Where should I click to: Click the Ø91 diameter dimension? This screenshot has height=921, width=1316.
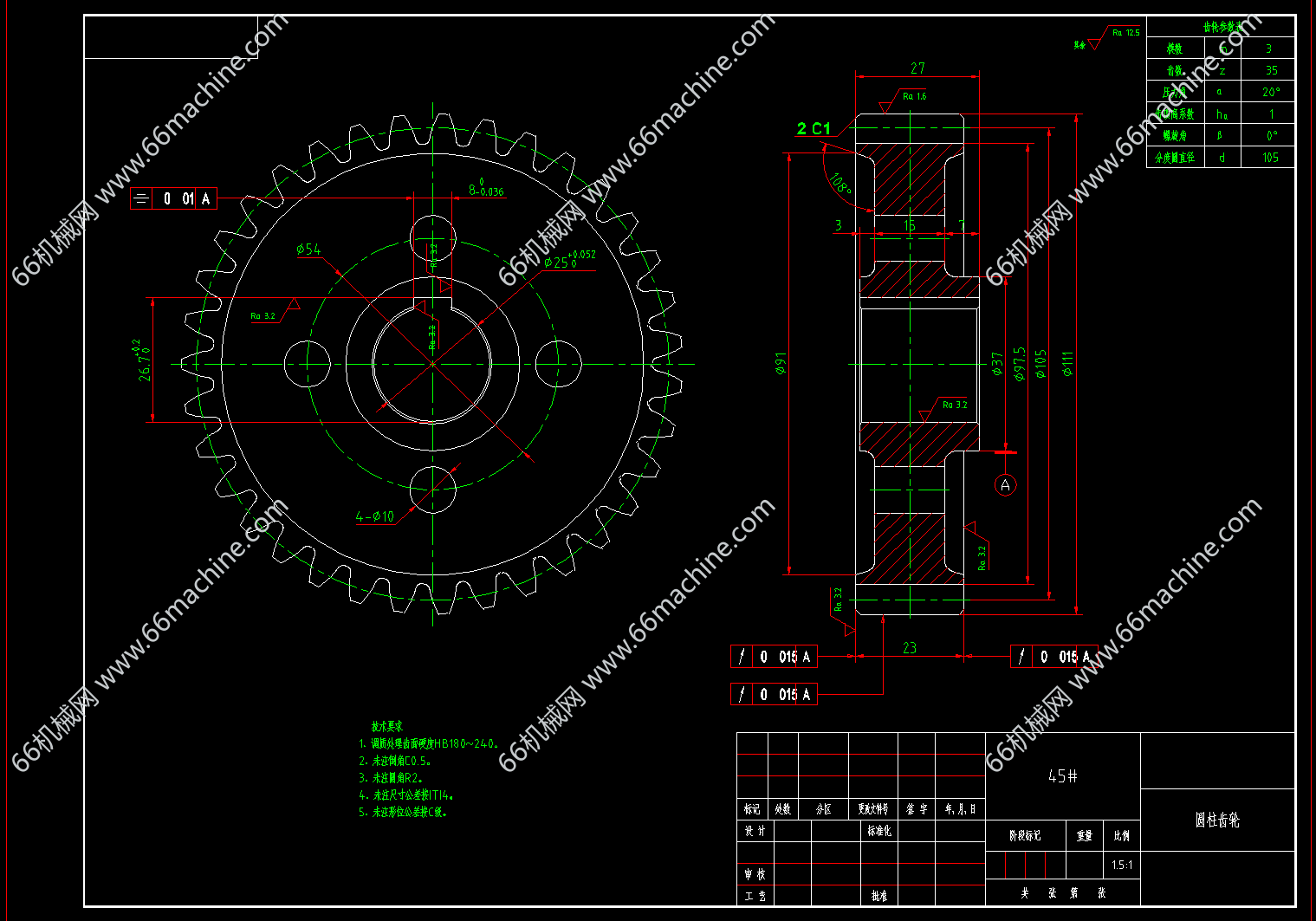tap(781, 363)
